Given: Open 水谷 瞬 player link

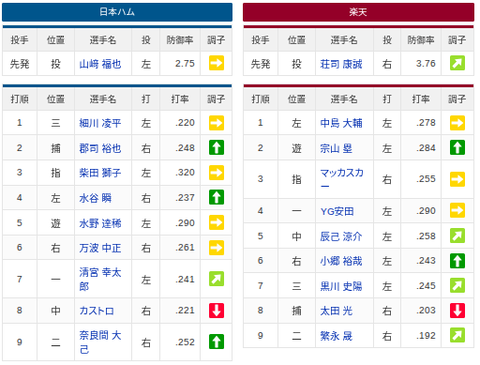Looking at the screenshot, I should tap(95, 198).
